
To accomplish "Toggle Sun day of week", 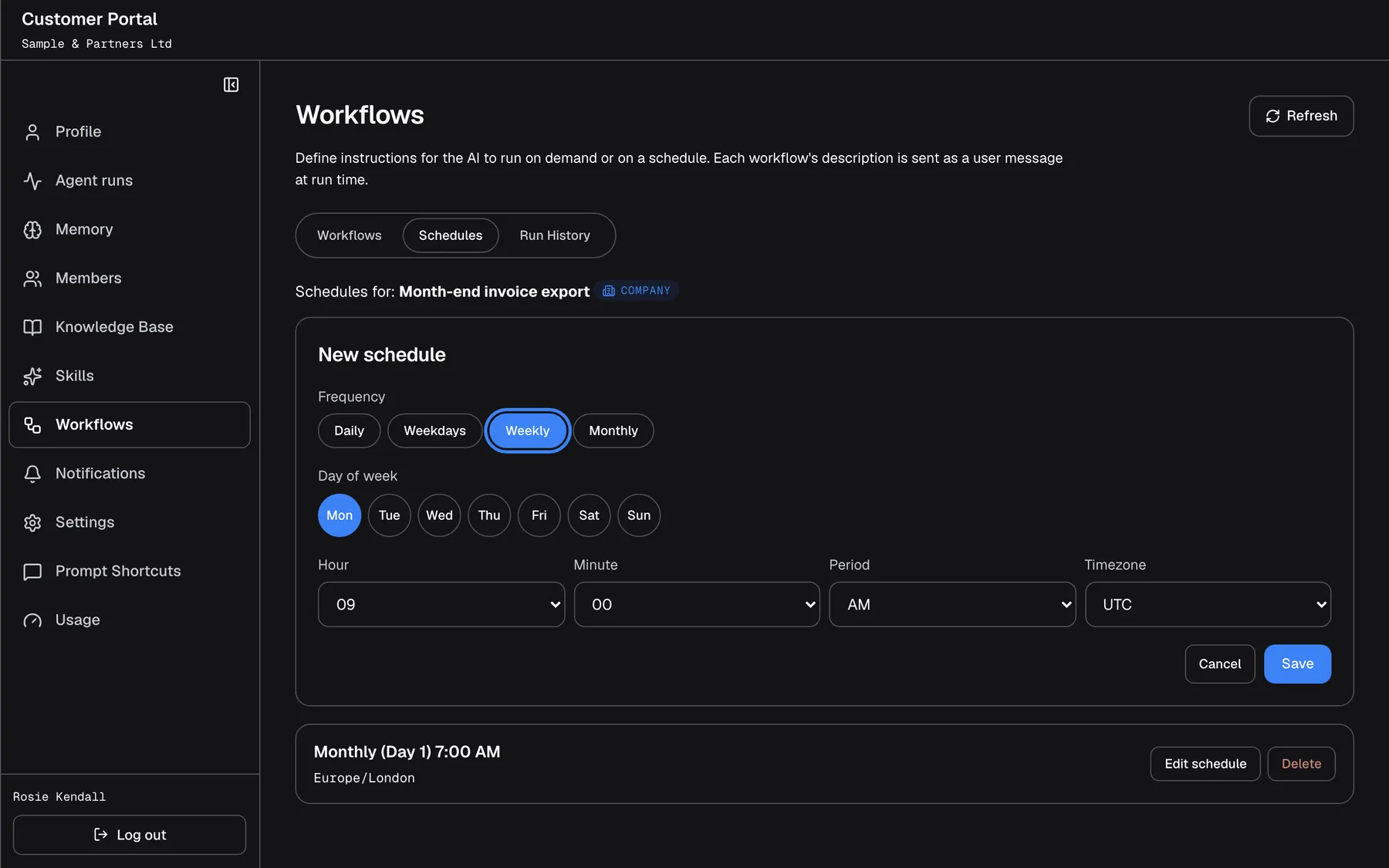I will (x=639, y=515).
